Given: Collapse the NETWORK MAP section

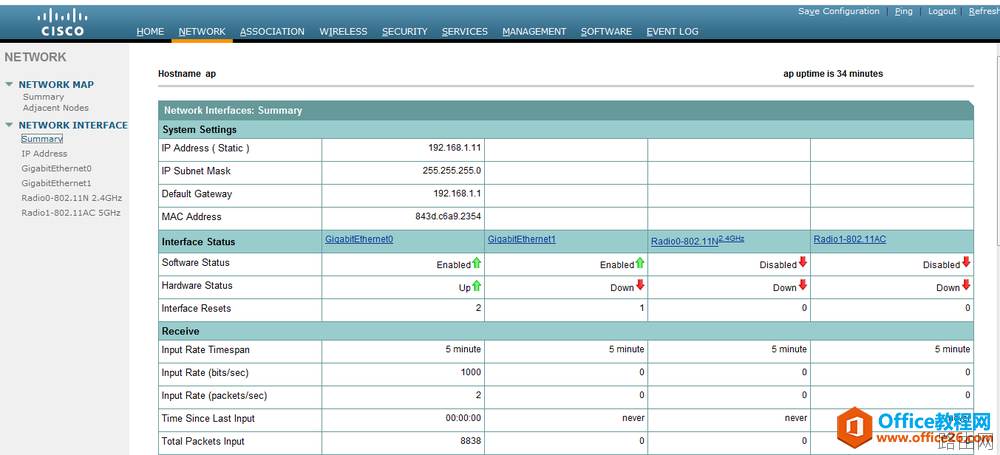Looking at the screenshot, I should [9, 84].
